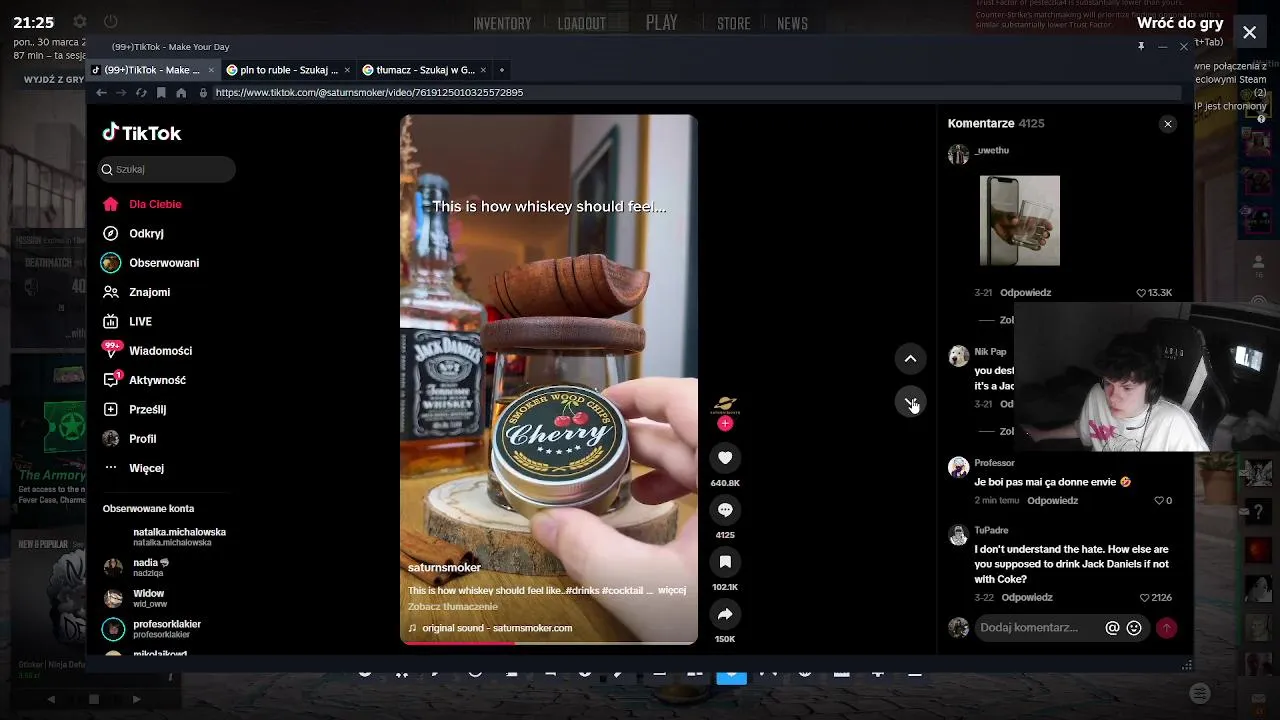Open the LIVE section
The image size is (1280, 720).
point(128,321)
